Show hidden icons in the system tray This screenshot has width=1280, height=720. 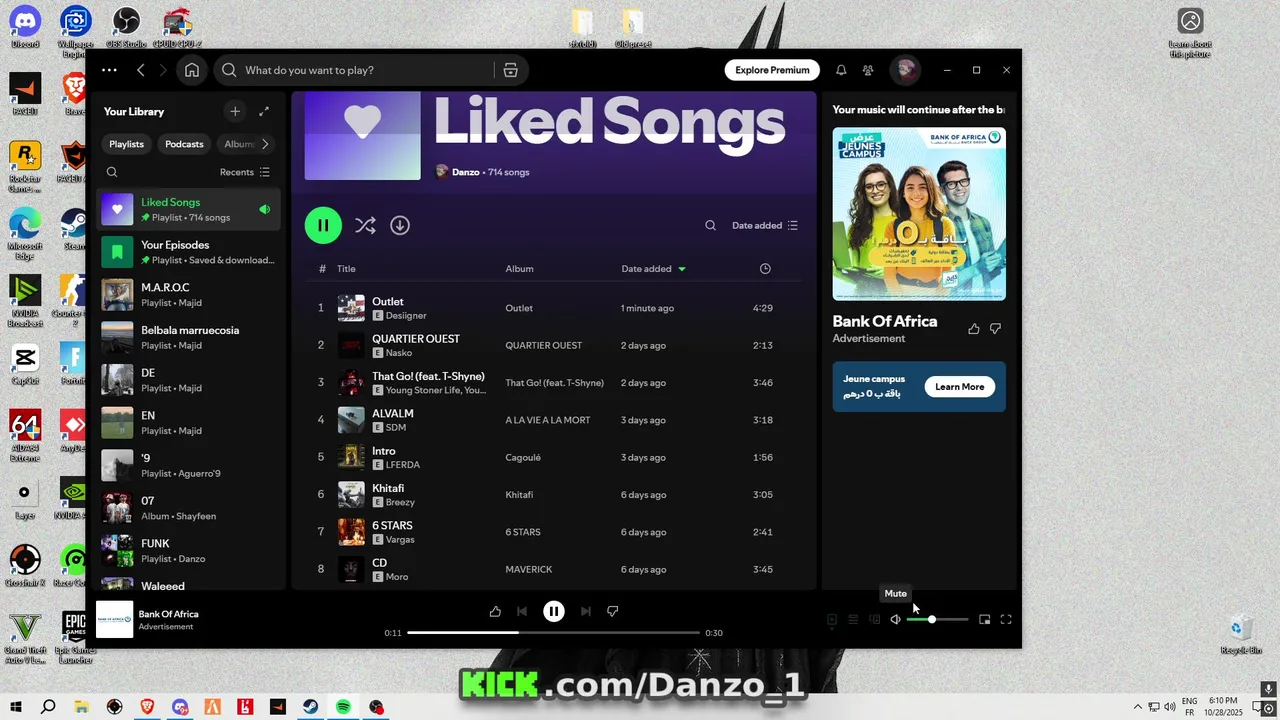pos(1137,707)
